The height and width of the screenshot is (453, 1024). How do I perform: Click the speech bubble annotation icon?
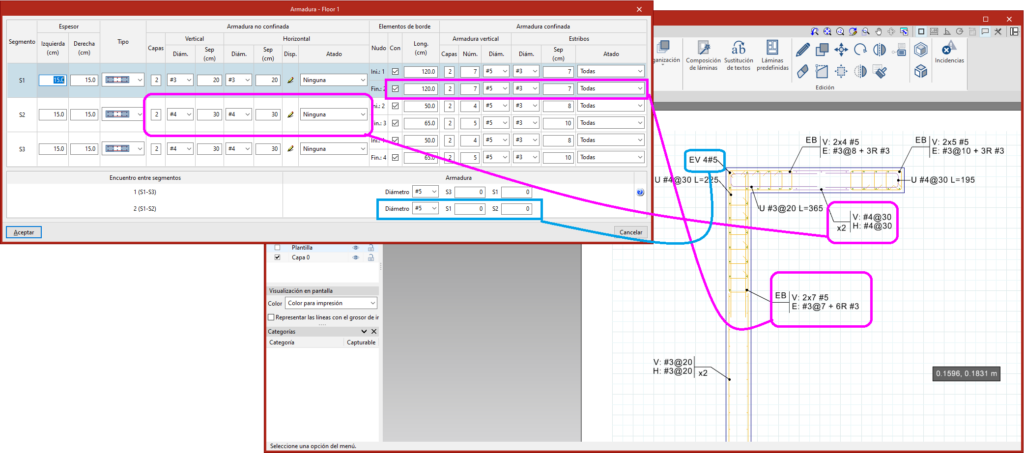tap(984, 31)
